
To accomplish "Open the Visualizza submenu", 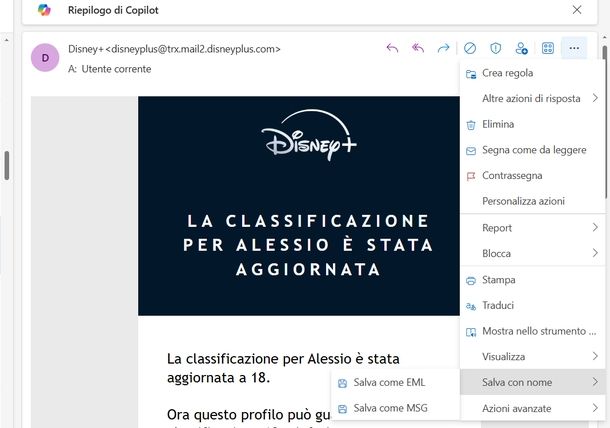I will click(x=532, y=357).
